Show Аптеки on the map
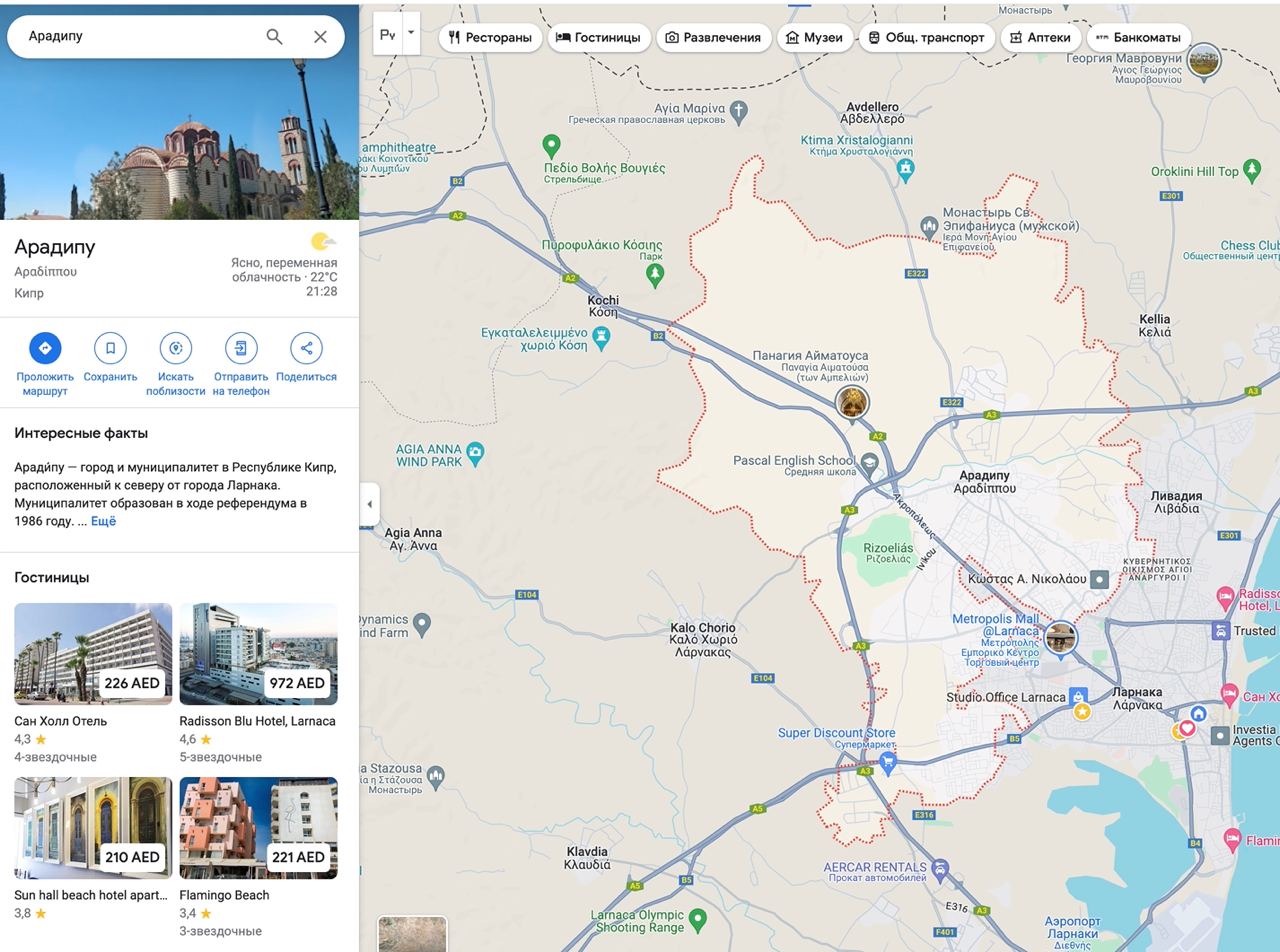This screenshot has width=1280, height=952. pos(1040,37)
